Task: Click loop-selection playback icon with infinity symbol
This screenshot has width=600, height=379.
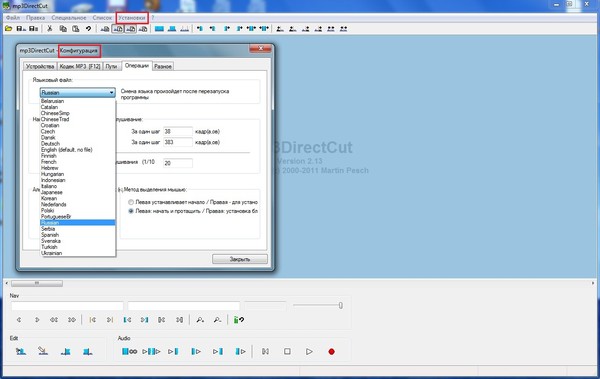Action: click(x=129, y=351)
